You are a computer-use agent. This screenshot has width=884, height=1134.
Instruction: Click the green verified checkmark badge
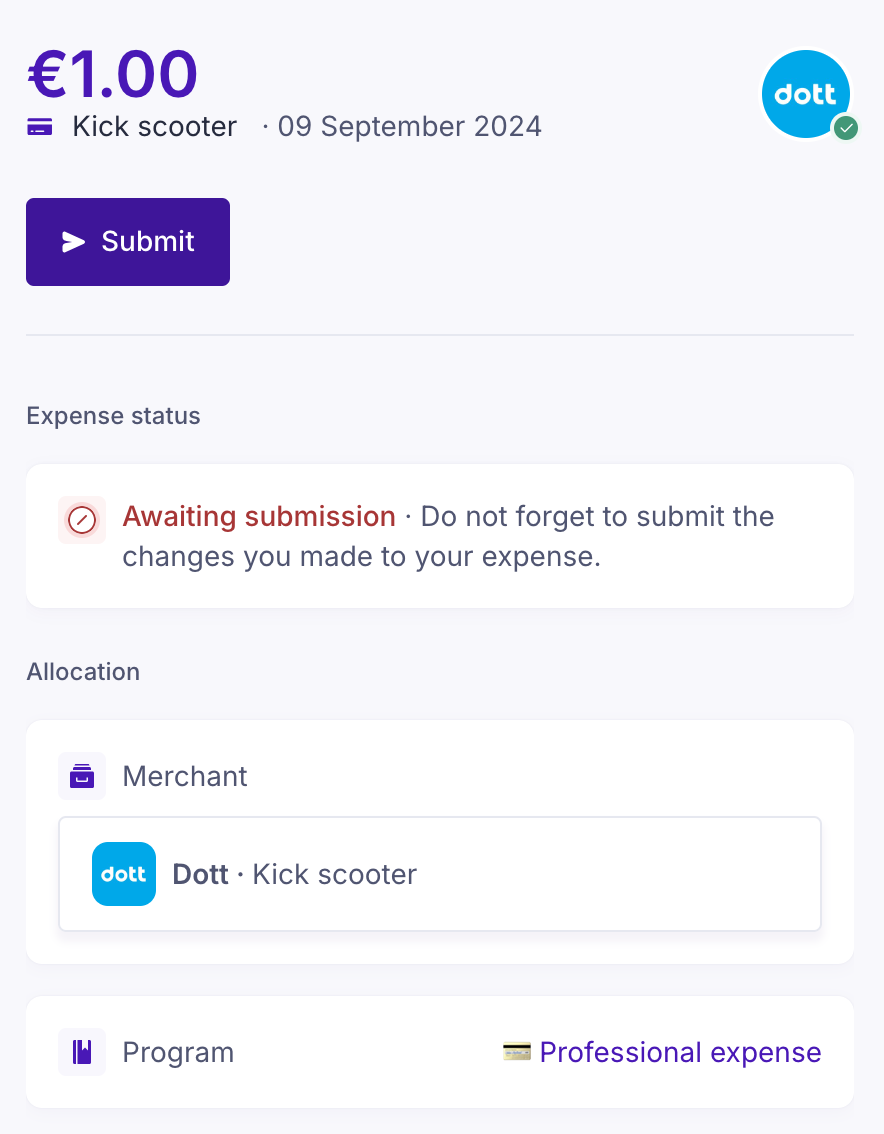tap(846, 128)
